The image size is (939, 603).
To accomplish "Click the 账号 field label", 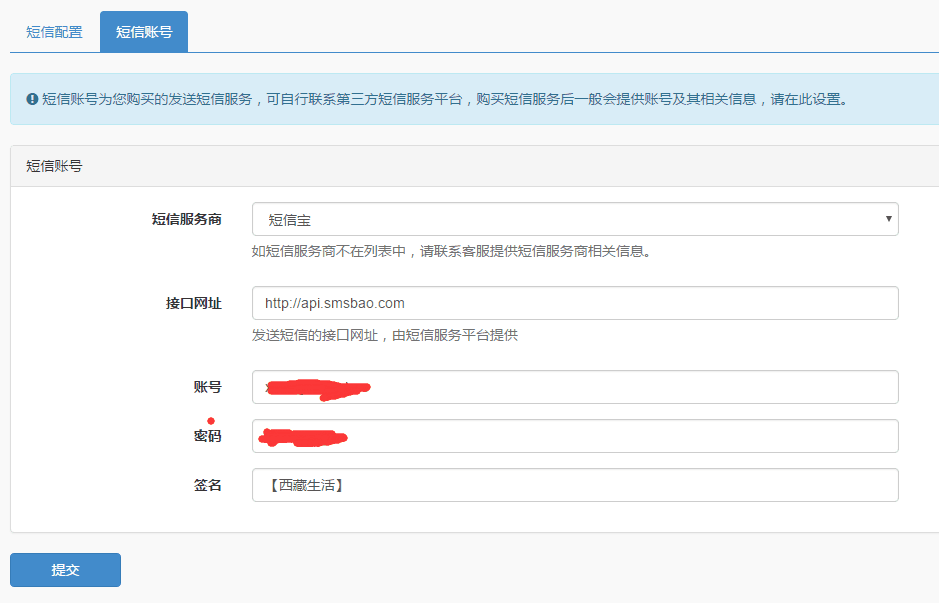I will pyautogui.click(x=207, y=387).
